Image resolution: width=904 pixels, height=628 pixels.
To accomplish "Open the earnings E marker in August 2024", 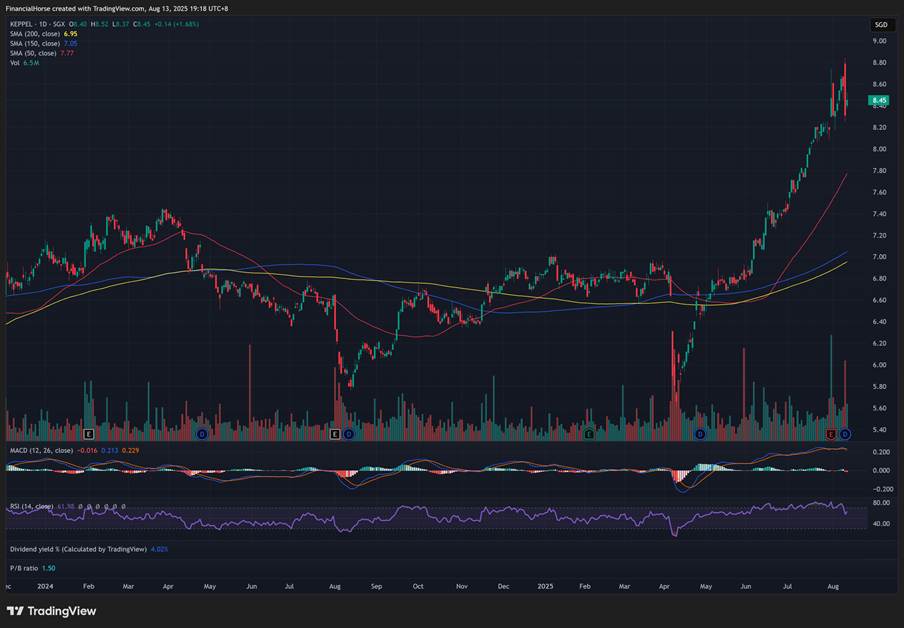I will coord(335,434).
